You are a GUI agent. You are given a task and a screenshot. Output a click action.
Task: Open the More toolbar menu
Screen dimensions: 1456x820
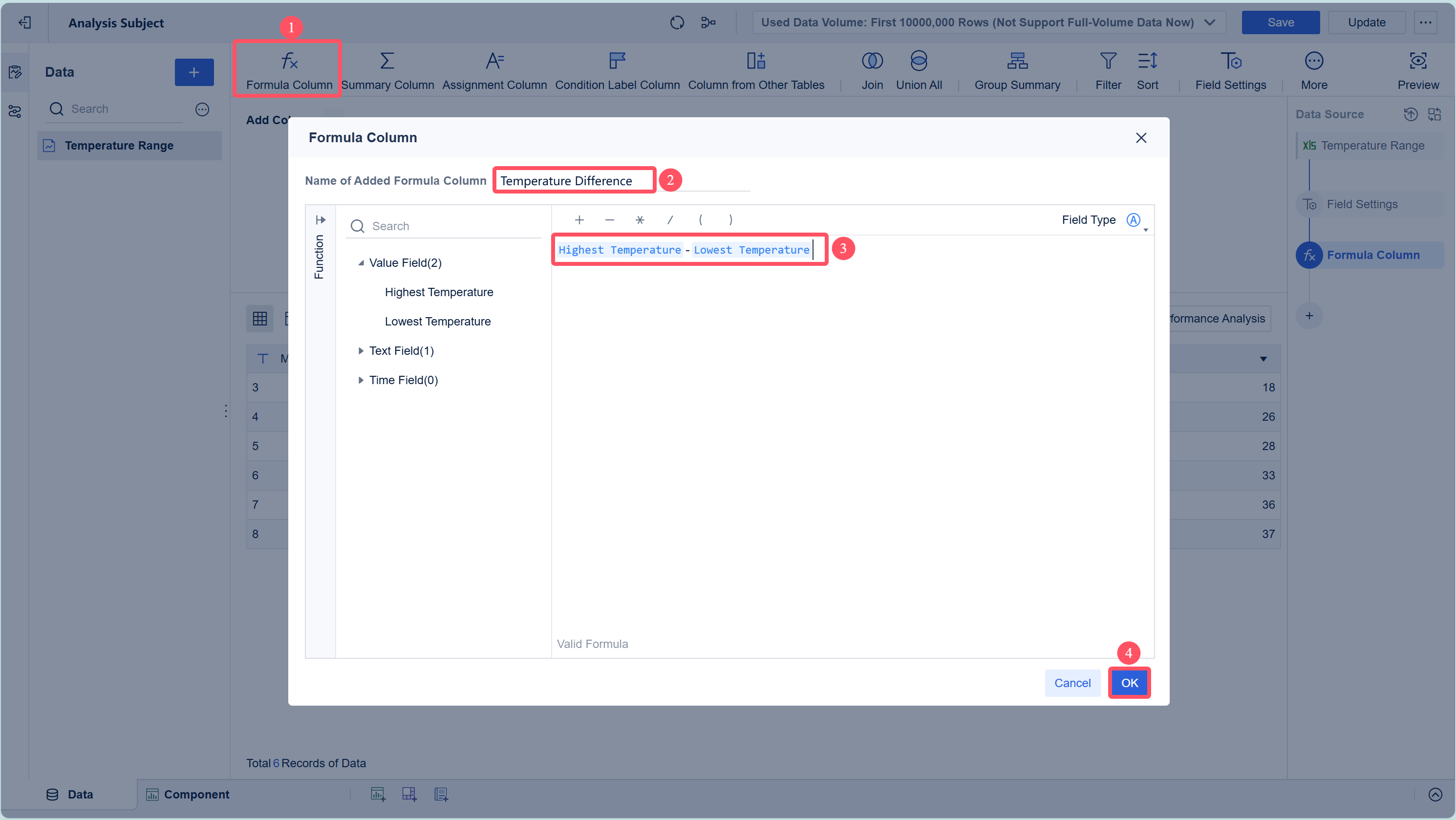(1313, 70)
